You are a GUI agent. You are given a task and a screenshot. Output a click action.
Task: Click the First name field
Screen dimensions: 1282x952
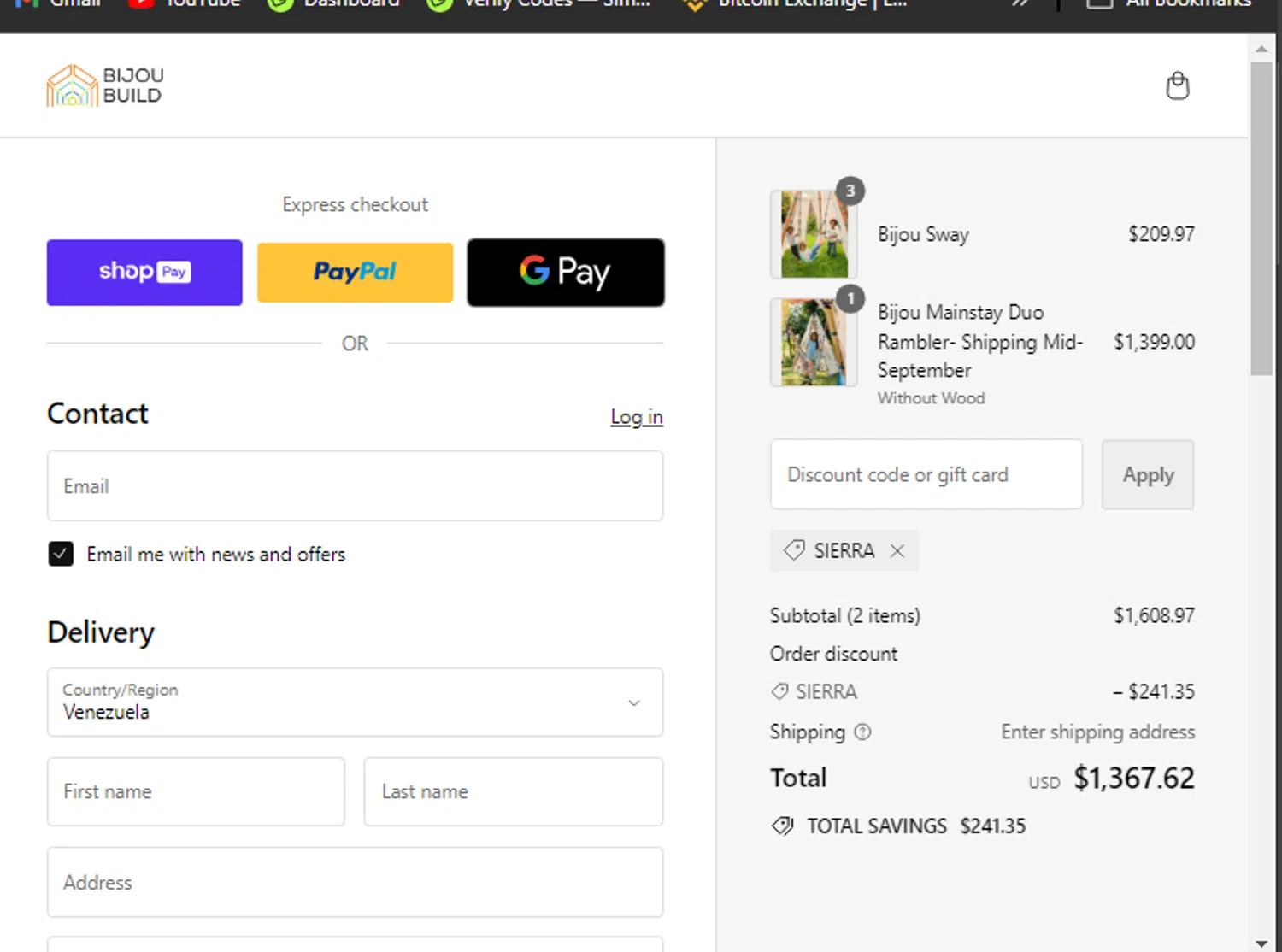(x=196, y=791)
